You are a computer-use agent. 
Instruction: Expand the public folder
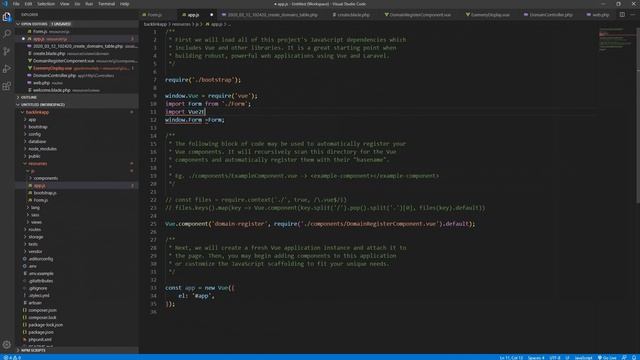(77, 156)
